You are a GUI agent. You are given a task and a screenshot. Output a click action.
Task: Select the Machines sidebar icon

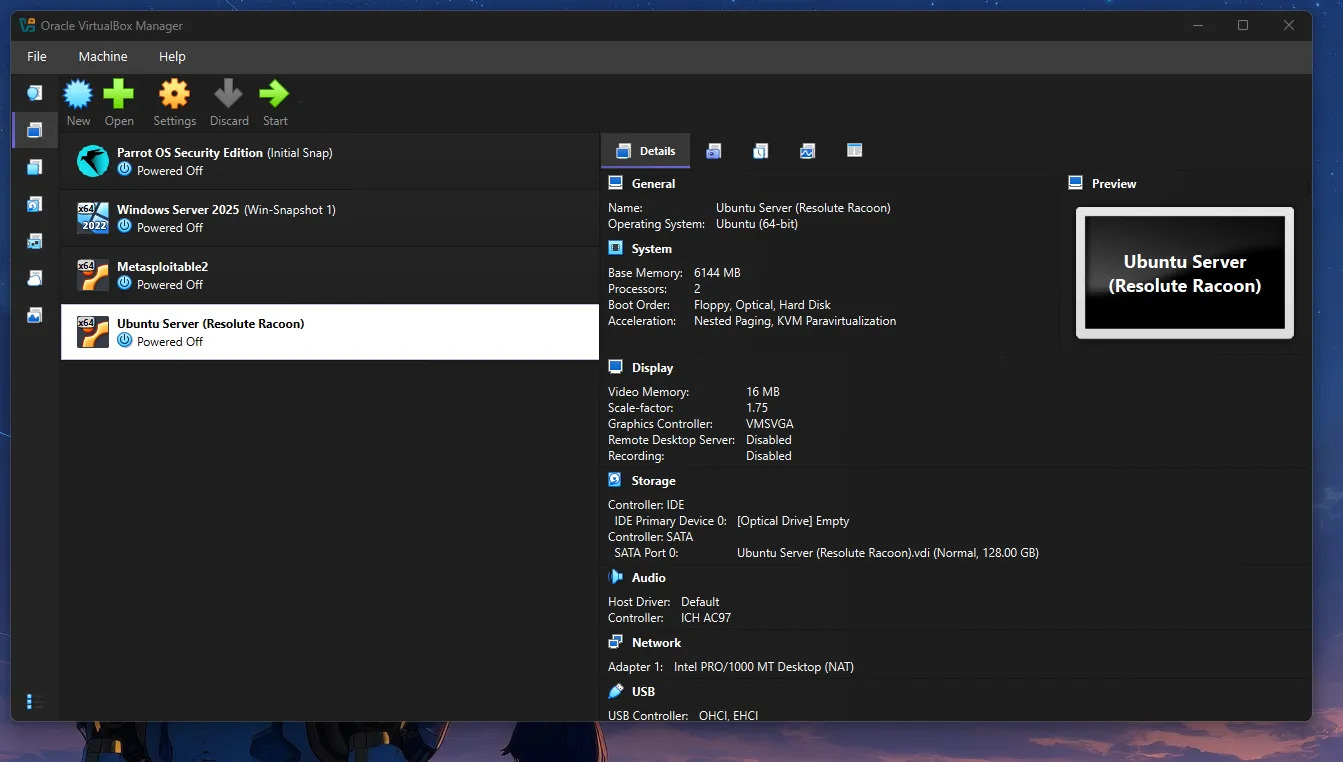[35, 130]
